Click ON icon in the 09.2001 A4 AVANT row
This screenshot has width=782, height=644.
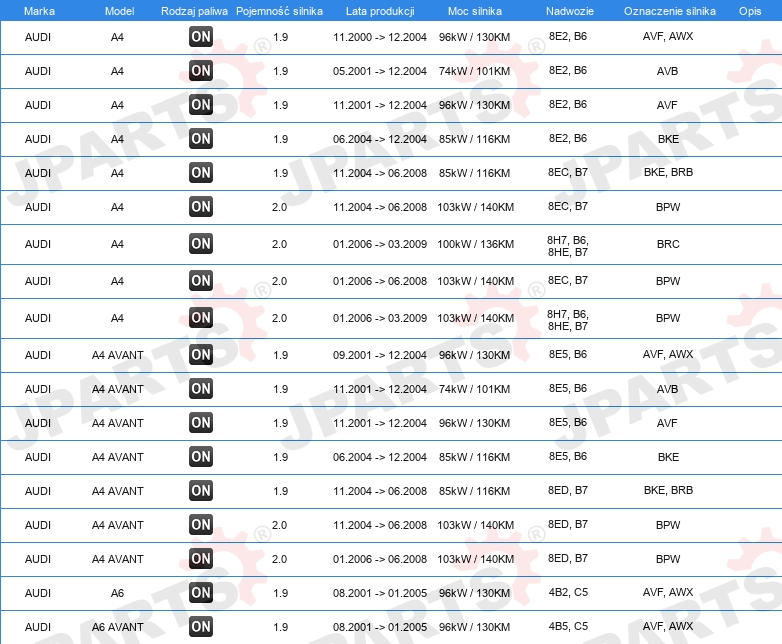[x=201, y=355]
